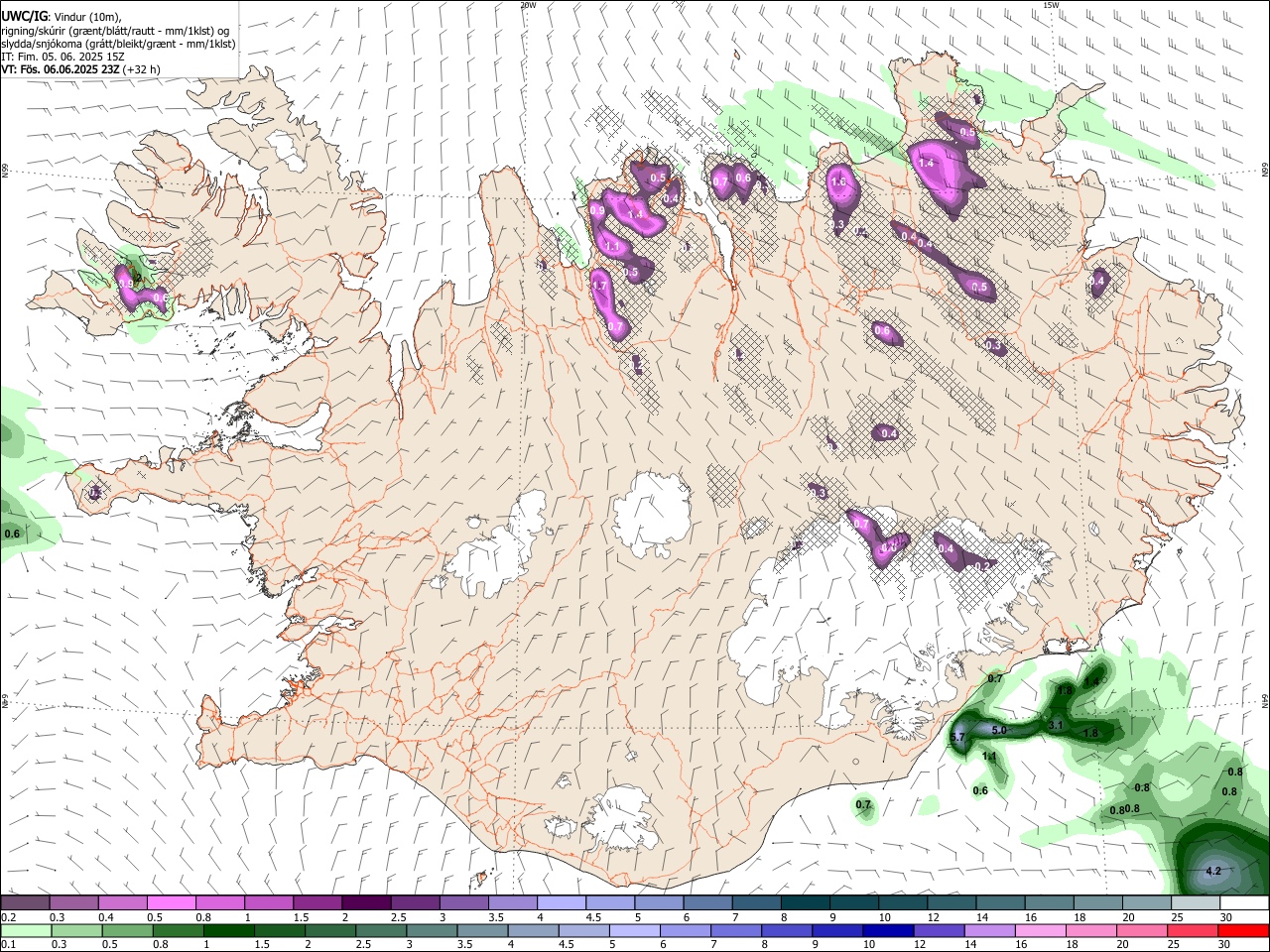Image resolution: width=1270 pixels, height=952 pixels.
Task: Click the 1.5 magenta-purple swatch in snow scale
Action: (317, 902)
